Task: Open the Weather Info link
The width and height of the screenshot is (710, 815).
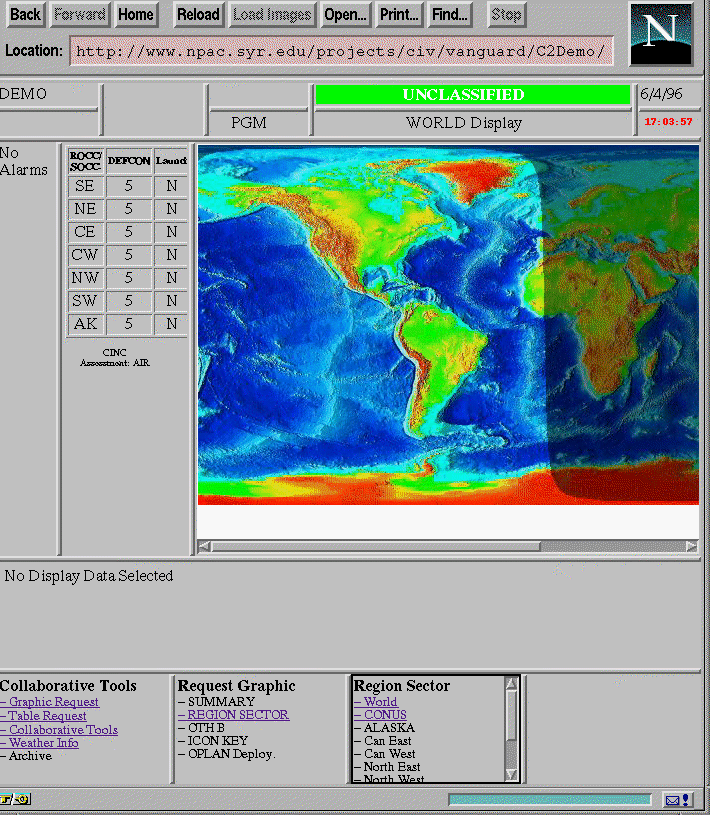Action: tap(43, 743)
